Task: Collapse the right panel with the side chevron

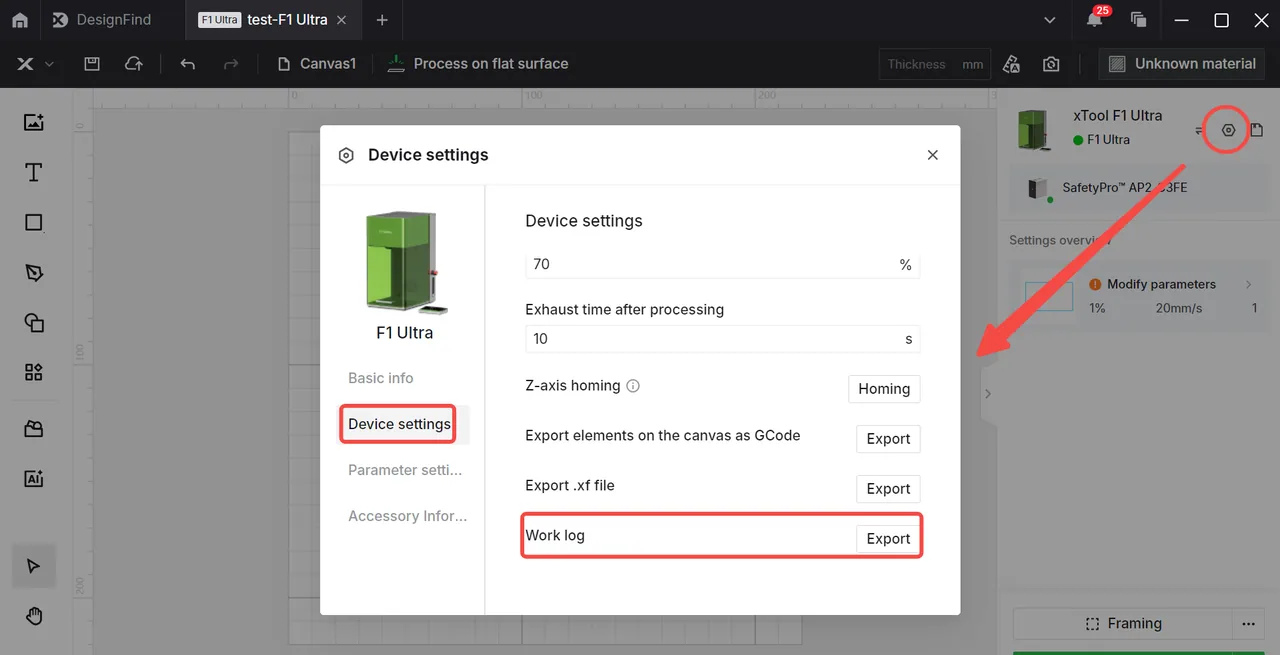Action: tap(988, 394)
